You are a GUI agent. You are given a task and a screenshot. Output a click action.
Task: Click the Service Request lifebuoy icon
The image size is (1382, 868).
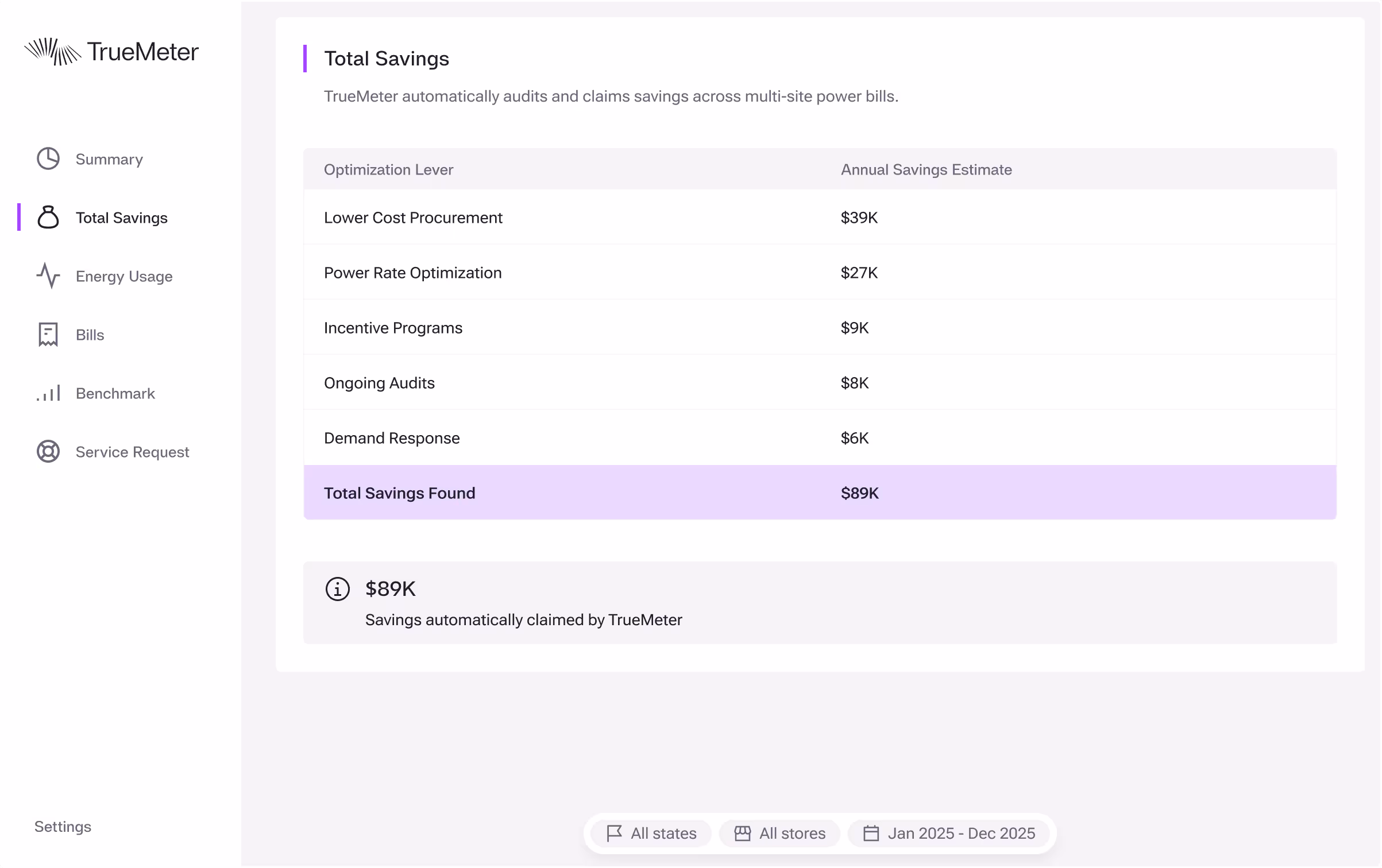[48, 452]
